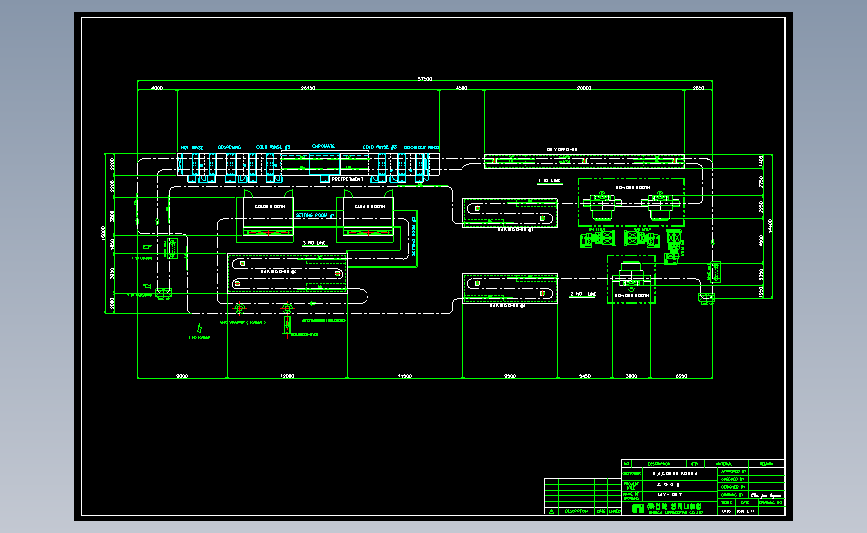This screenshot has height=533, width=867.
Task: Click the 12000 dimension on the bottom edge
Action: click(x=287, y=376)
